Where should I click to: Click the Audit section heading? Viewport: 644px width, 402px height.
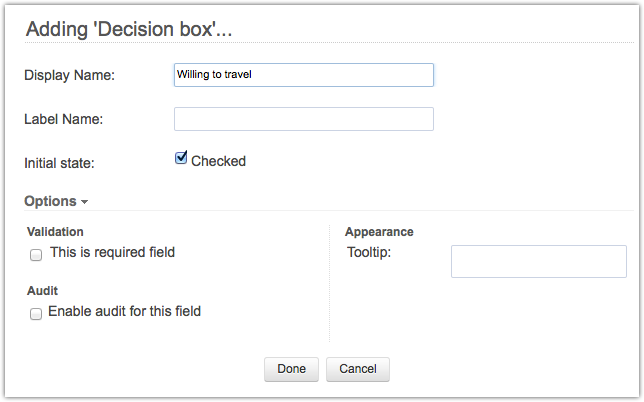pyautogui.click(x=42, y=291)
